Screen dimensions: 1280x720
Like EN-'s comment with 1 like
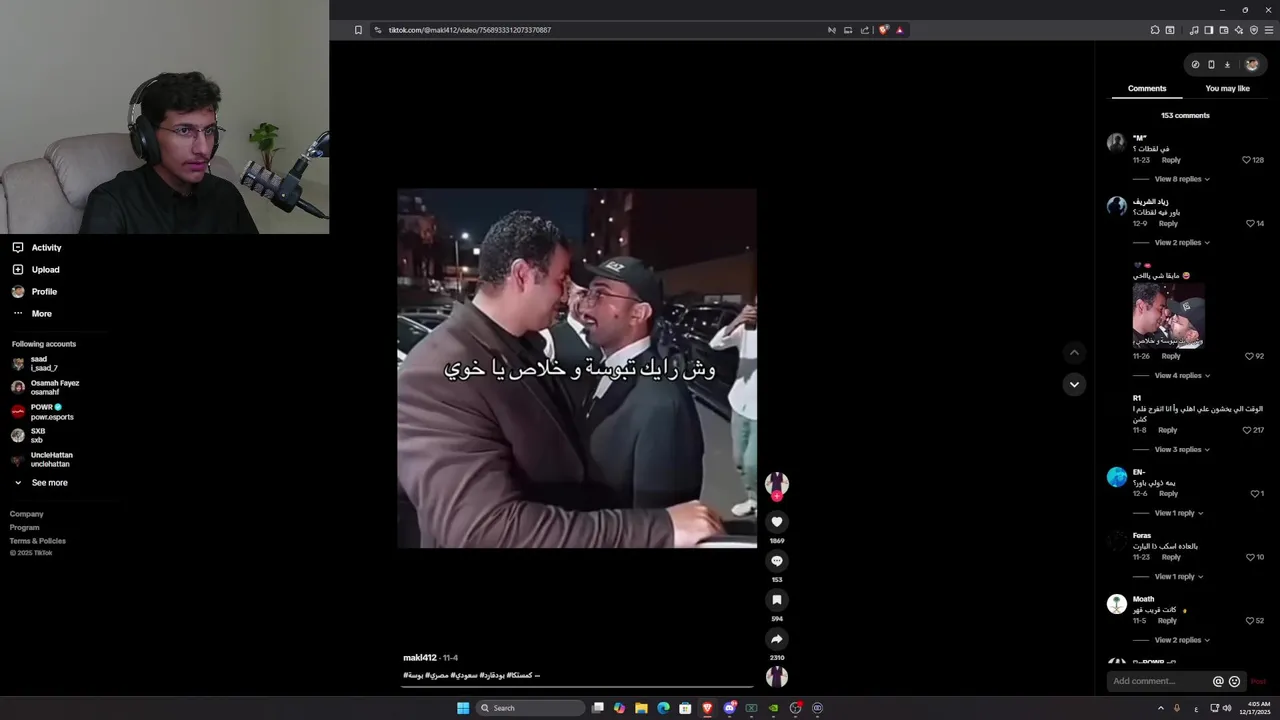pos(1254,494)
